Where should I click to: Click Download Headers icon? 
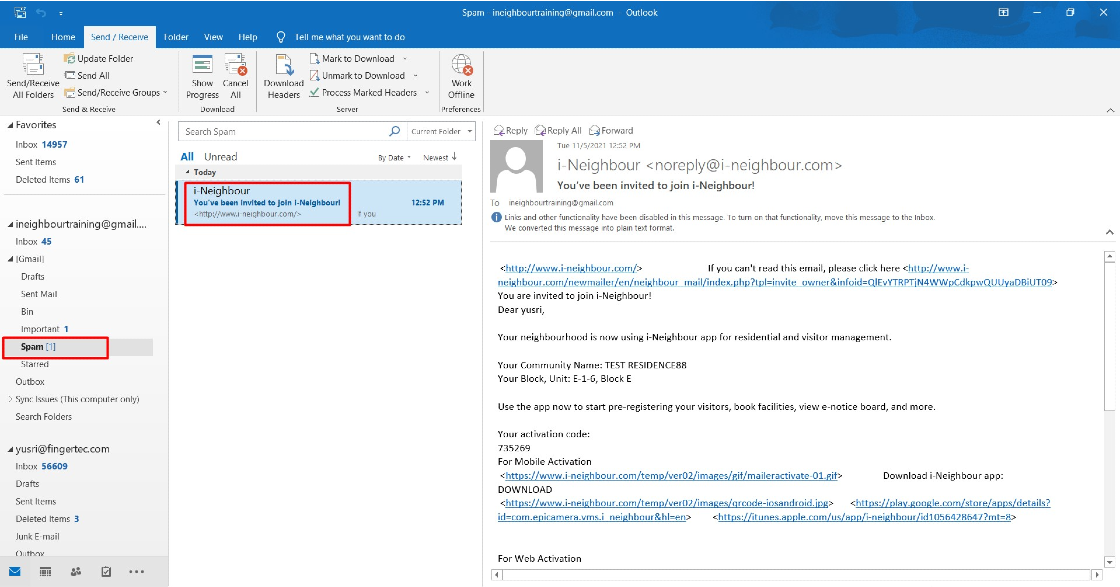(x=284, y=64)
